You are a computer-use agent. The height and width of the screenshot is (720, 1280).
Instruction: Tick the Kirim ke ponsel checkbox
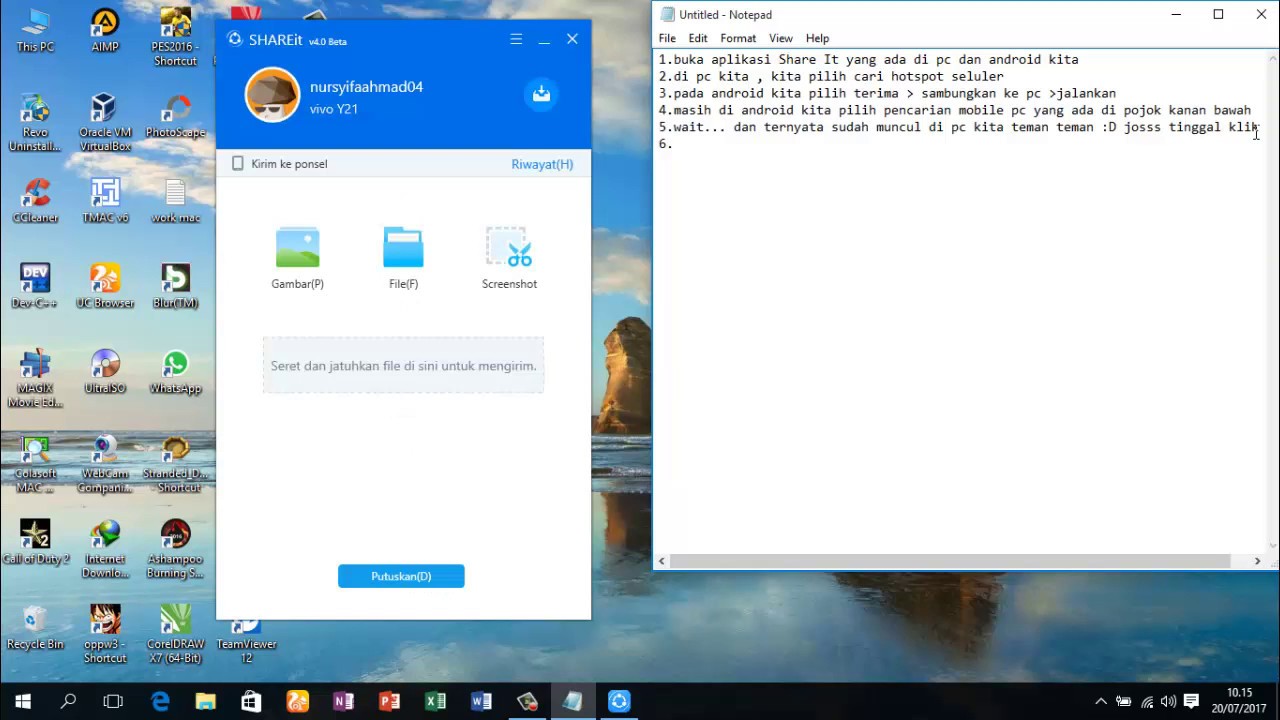pos(238,163)
